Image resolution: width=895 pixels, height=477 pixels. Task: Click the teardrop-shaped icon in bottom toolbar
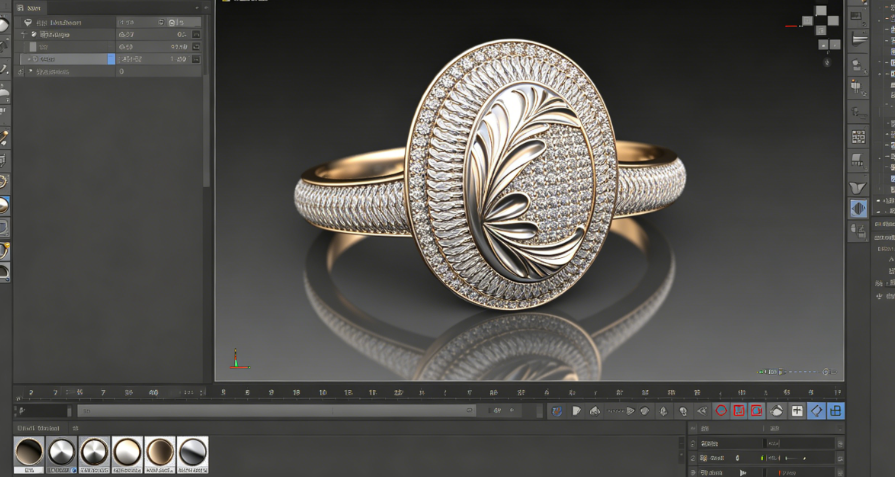pyautogui.click(x=663, y=411)
